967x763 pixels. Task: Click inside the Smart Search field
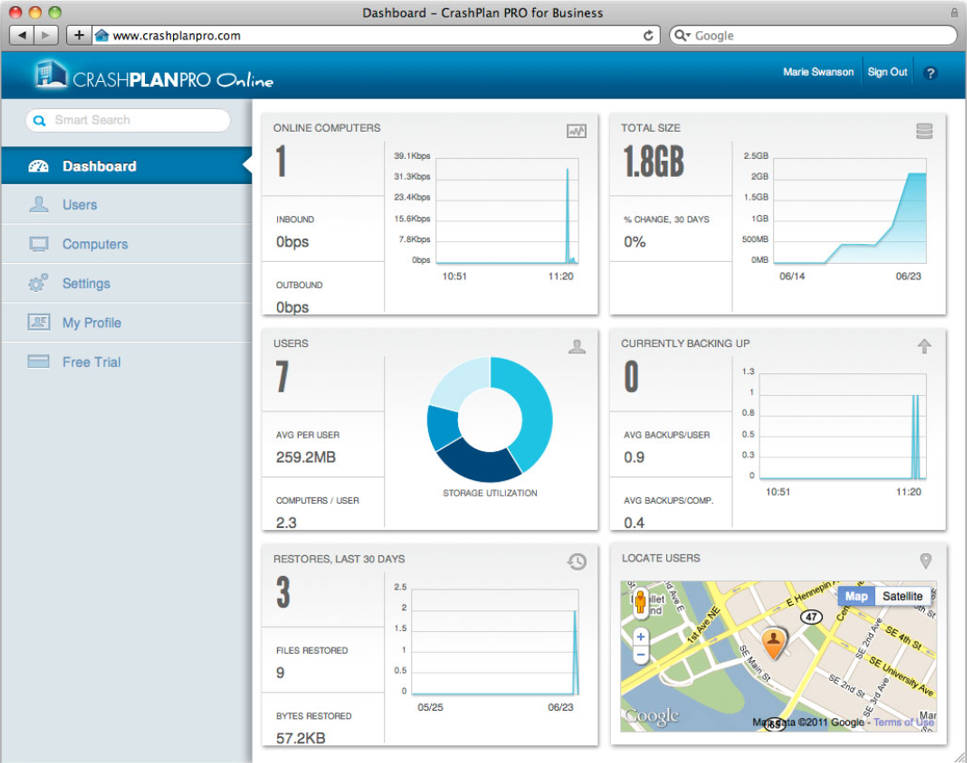tap(130, 120)
